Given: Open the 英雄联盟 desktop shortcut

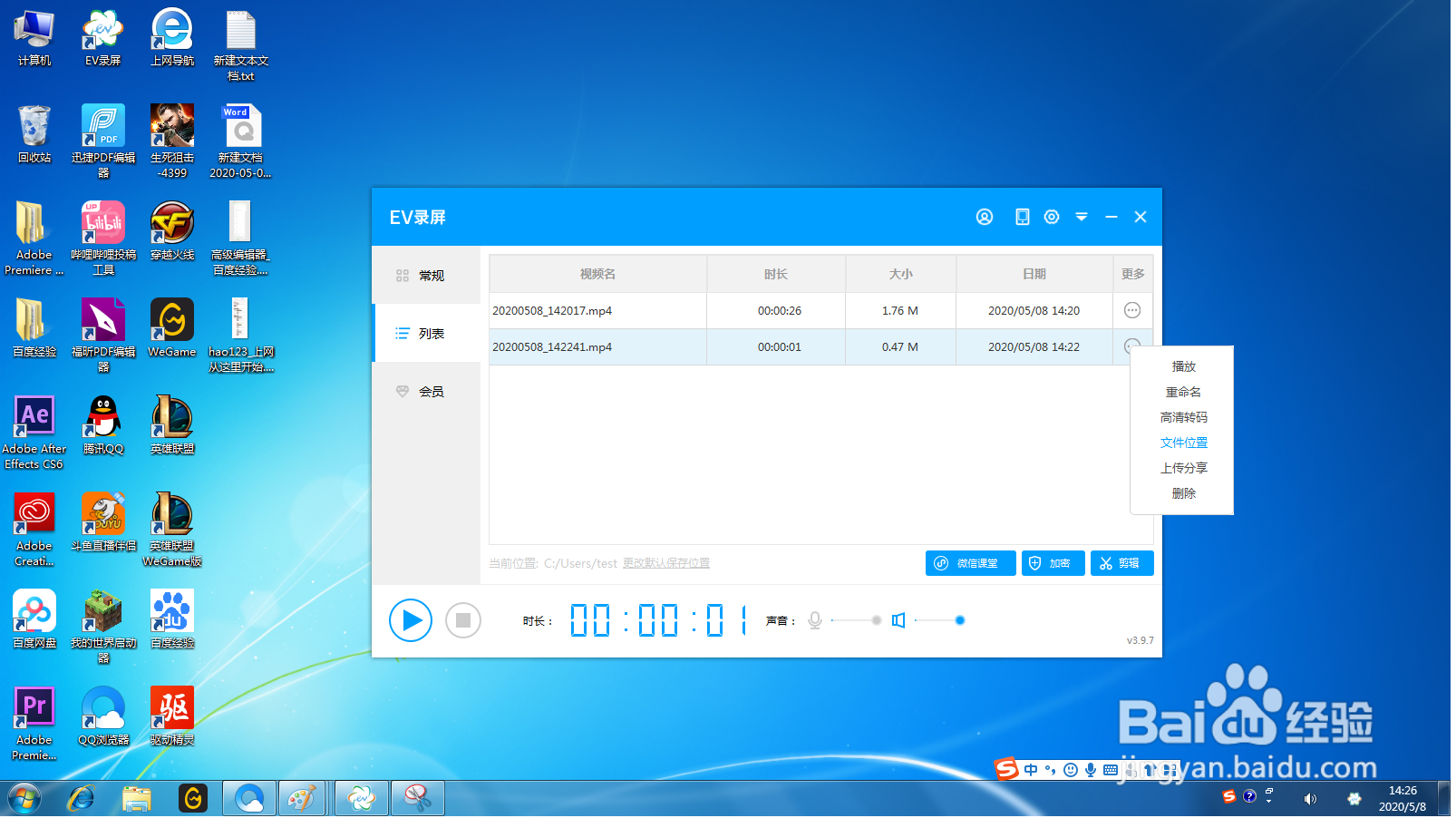Looking at the screenshot, I should tap(172, 425).
